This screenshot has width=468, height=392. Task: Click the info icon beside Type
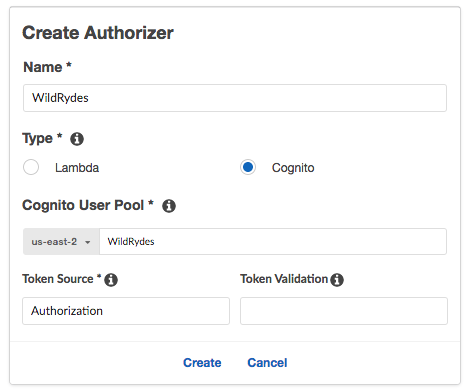[77, 139]
